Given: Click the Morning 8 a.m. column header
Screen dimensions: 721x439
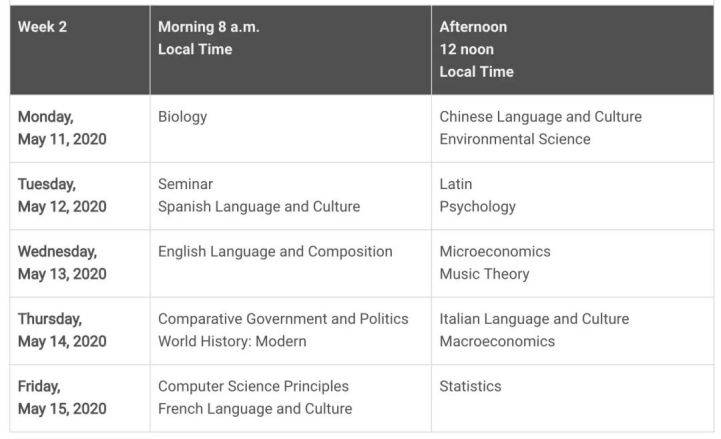Looking at the screenshot, I should (208, 38).
